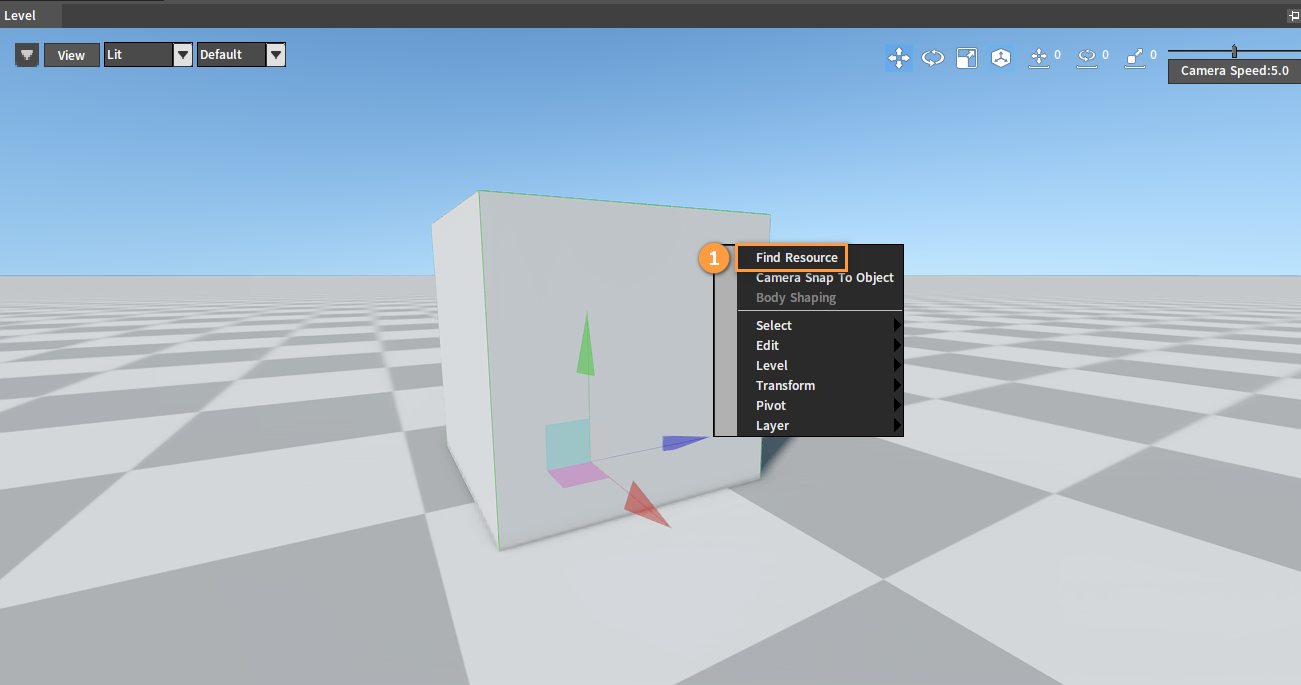This screenshot has height=685, width=1301.
Task: Click the red gizmo axis arrow
Action: coord(645,504)
